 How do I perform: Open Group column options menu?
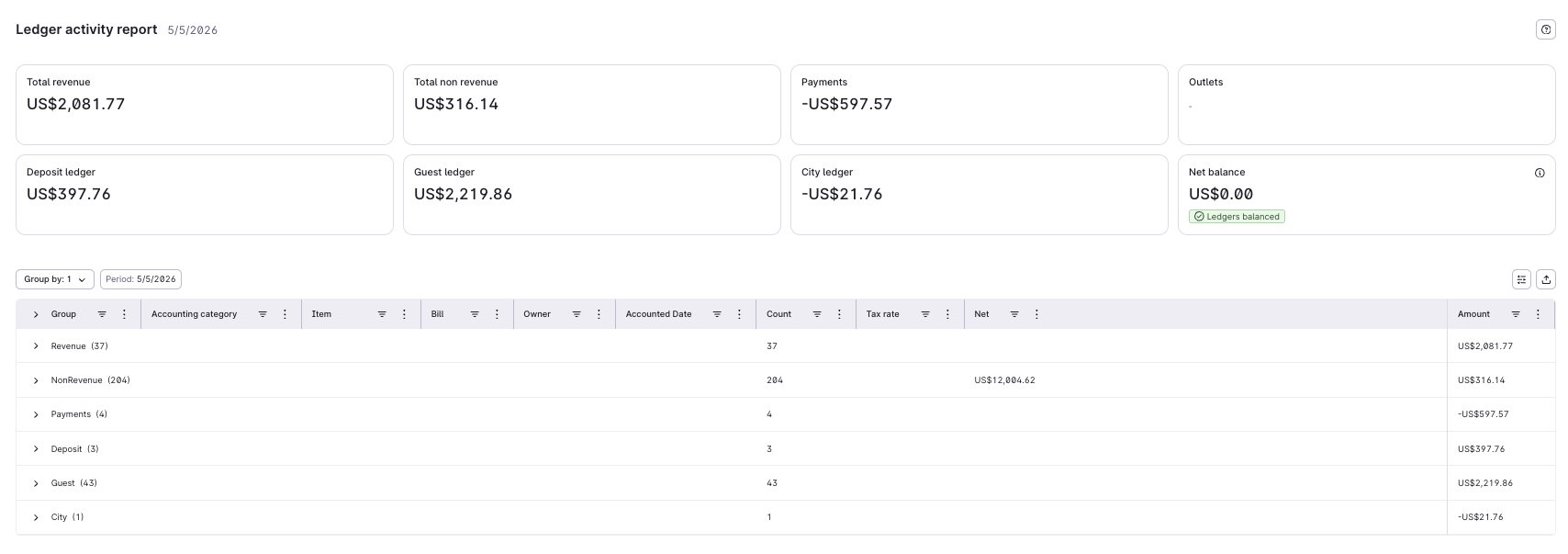[x=125, y=314]
